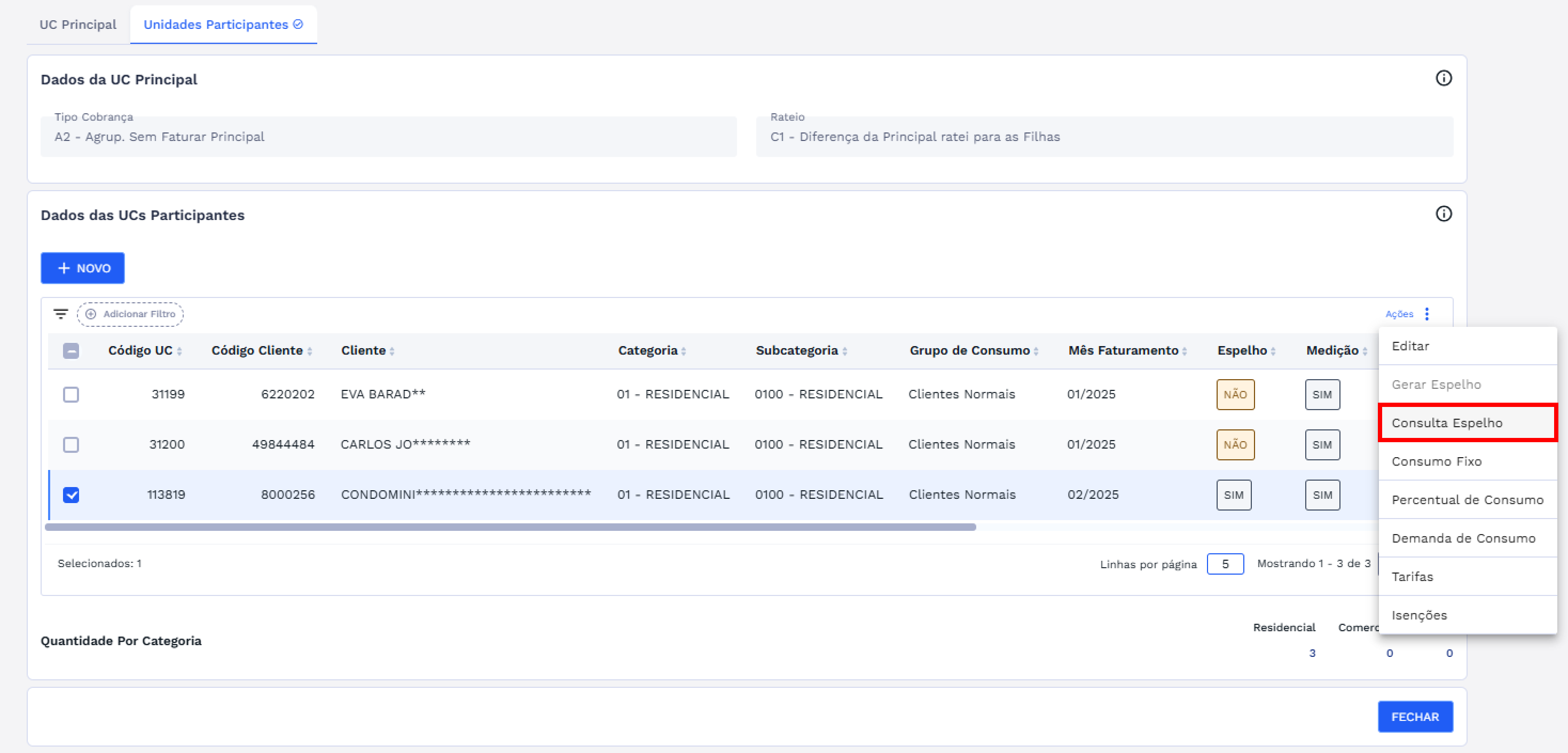Image resolution: width=1568 pixels, height=753 pixels.
Task: Click the Ações three-dot menu icon
Action: click(x=1427, y=314)
